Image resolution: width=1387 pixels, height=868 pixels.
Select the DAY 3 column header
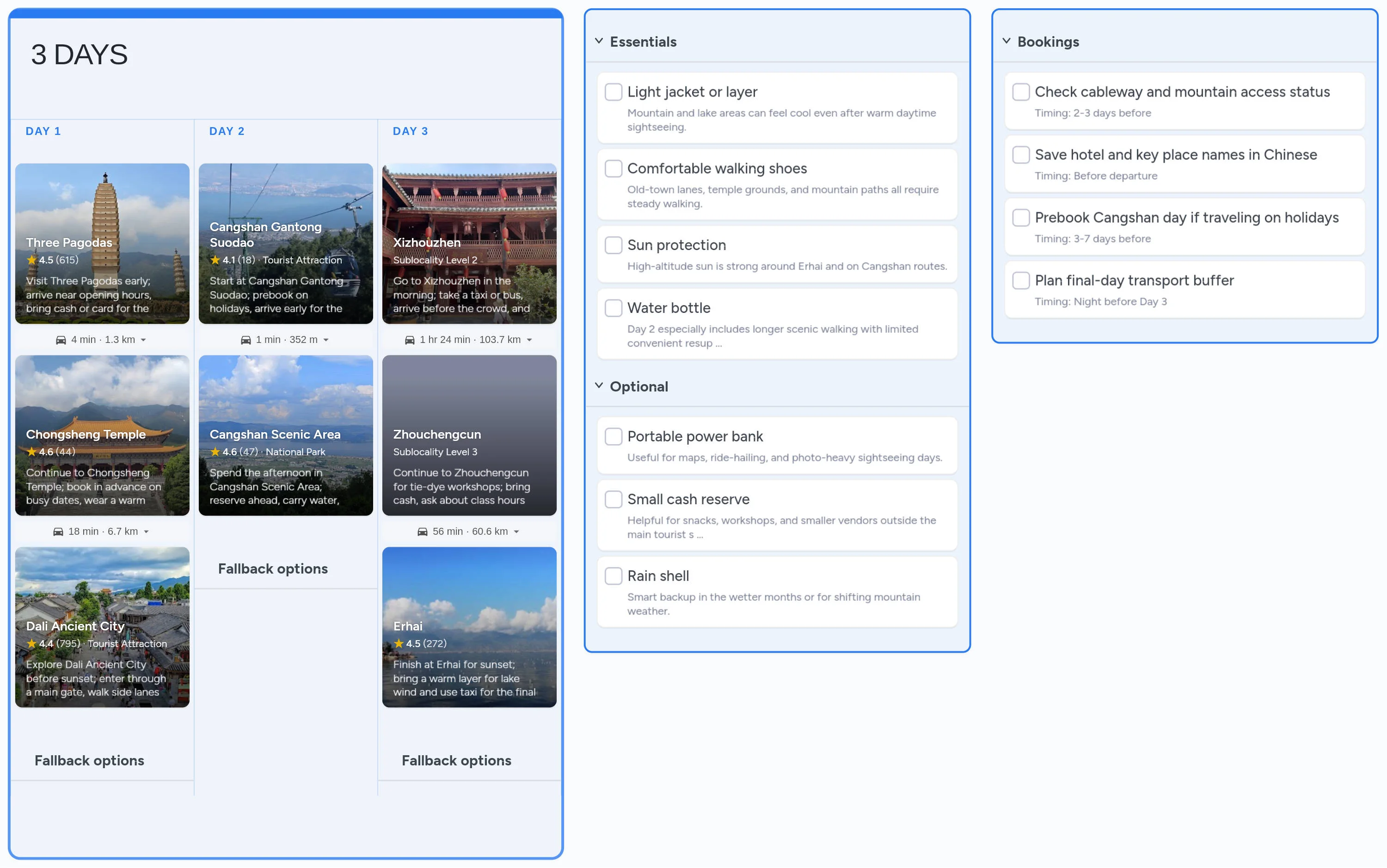410,131
